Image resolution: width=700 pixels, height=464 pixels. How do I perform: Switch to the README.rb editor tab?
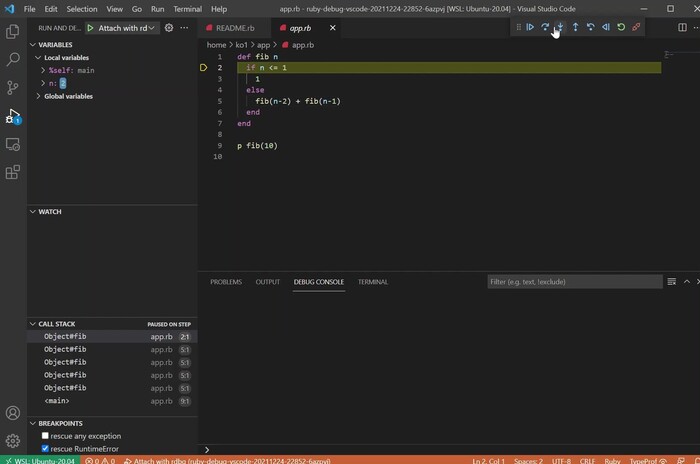[236, 28]
